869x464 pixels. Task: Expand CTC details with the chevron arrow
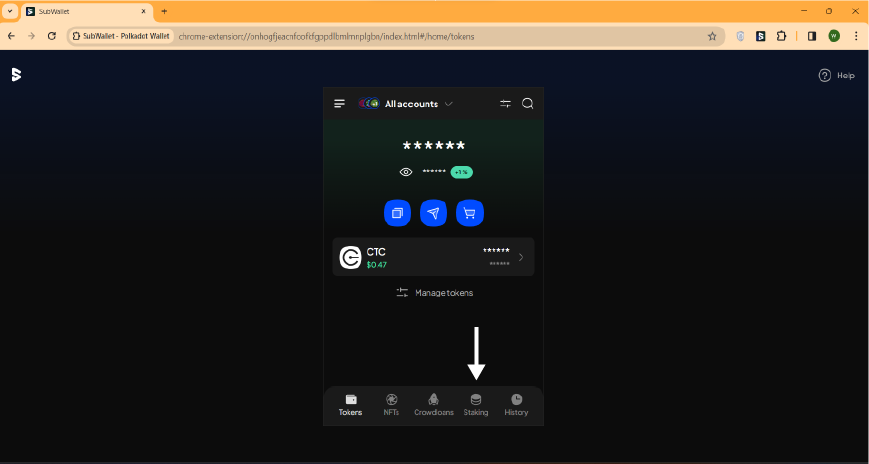pyautogui.click(x=521, y=257)
